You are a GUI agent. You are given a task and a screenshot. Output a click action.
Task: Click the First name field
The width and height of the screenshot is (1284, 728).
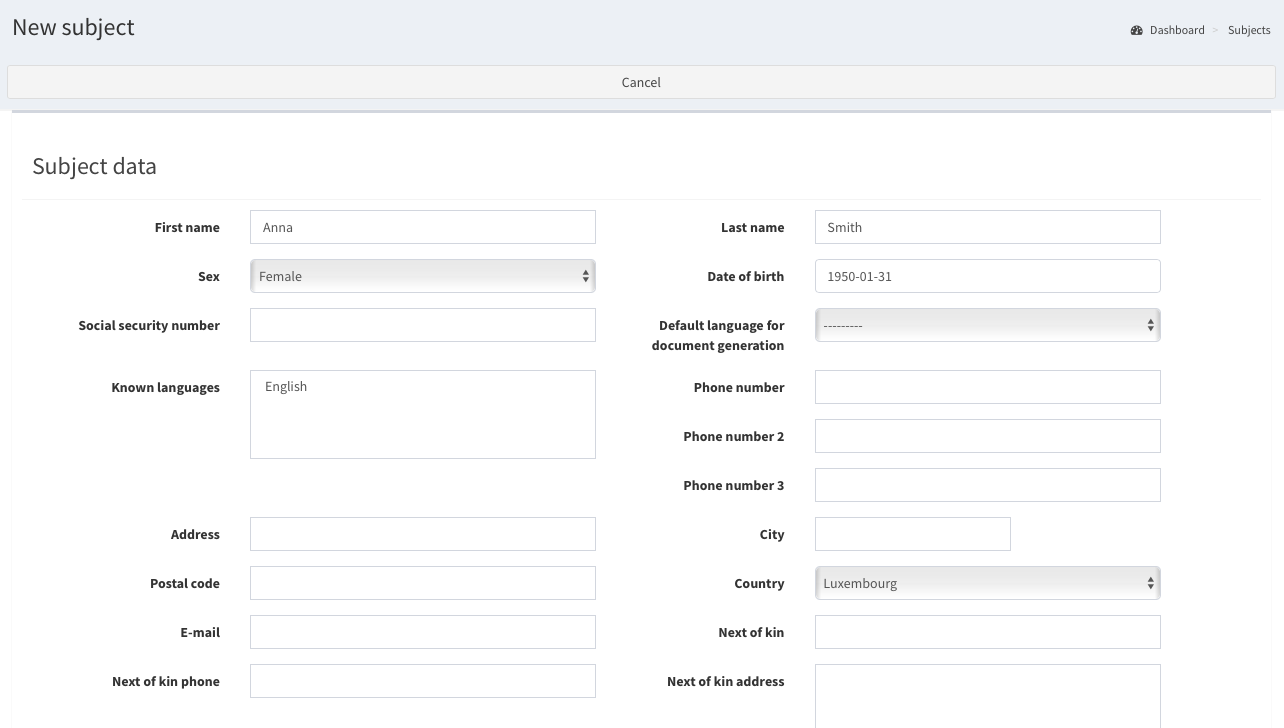(x=422, y=227)
